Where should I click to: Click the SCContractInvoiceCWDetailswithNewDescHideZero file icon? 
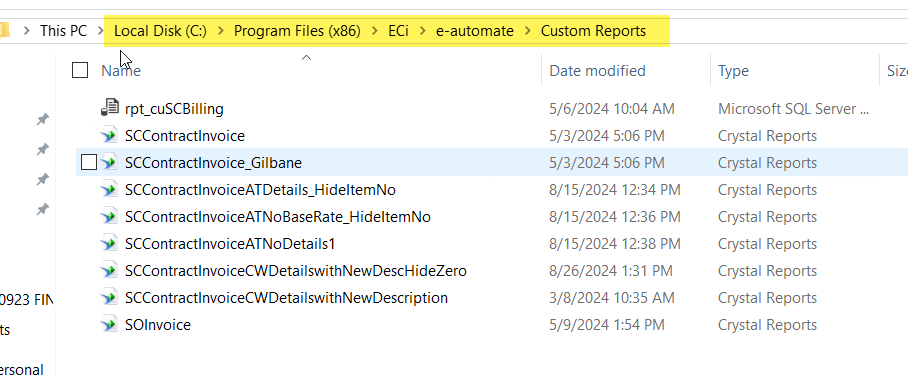[x=109, y=271]
